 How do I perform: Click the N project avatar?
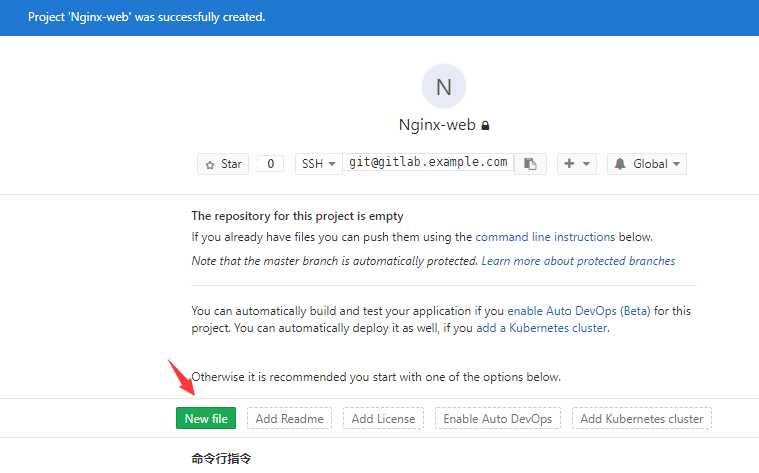(x=444, y=86)
